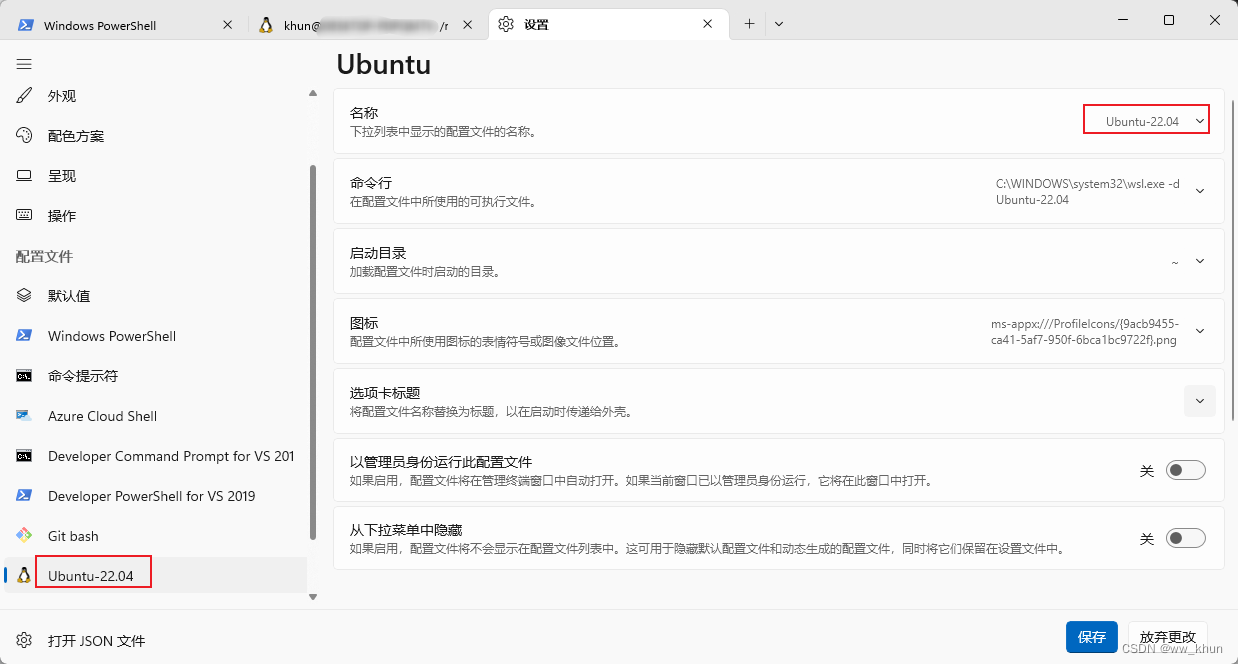
Task: Open the 外观 appearance settings page
Action: tap(62, 96)
